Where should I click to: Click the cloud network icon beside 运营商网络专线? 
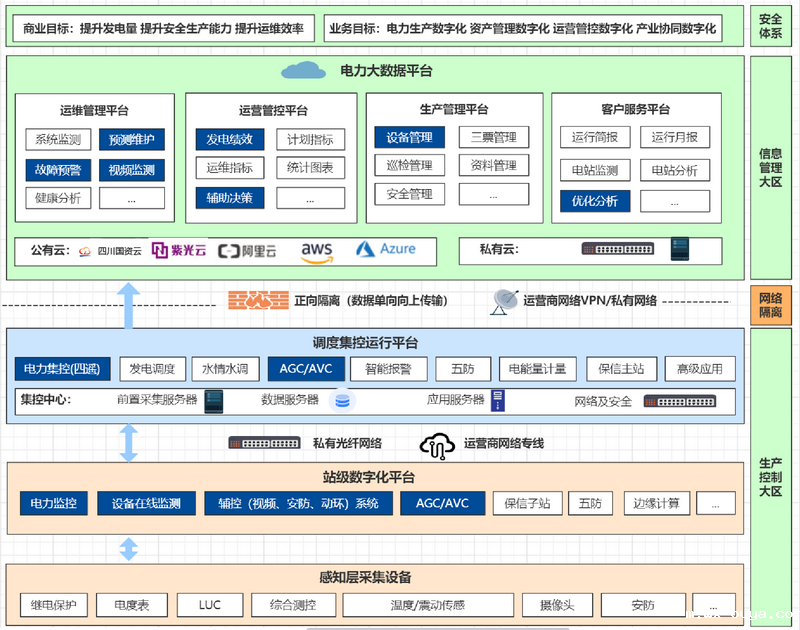pos(437,443)
